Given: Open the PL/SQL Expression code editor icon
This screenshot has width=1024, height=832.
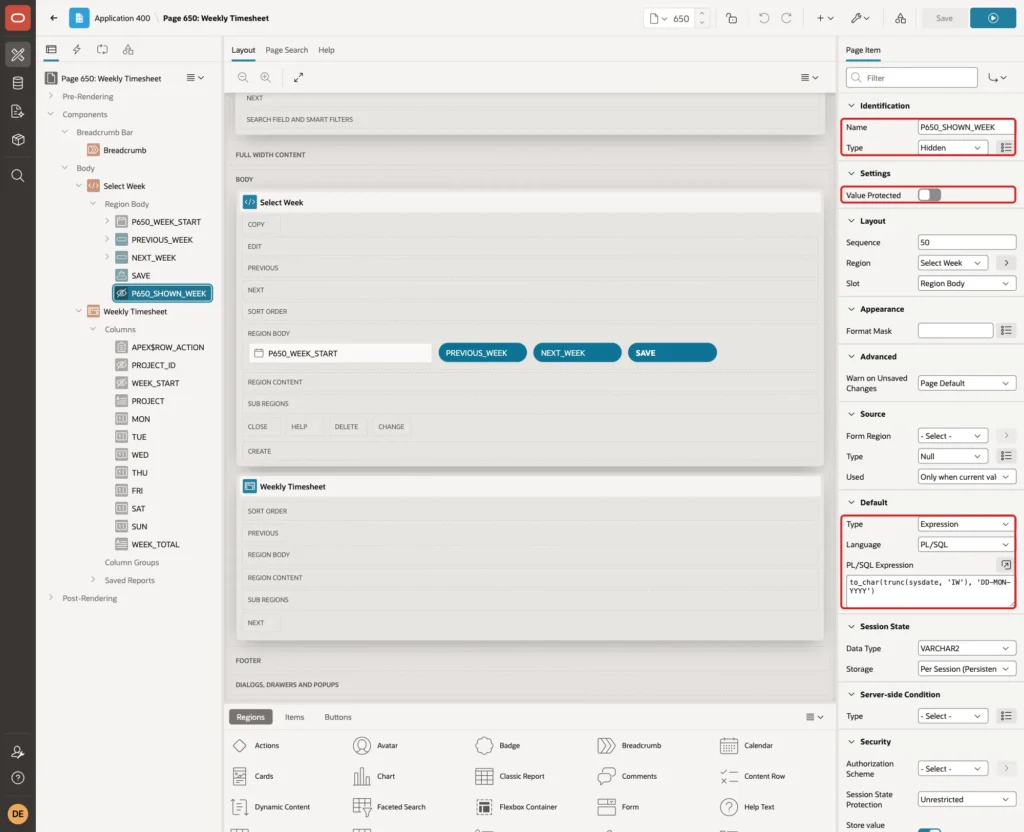Looking at the screenshot, I should [1006, 565].
